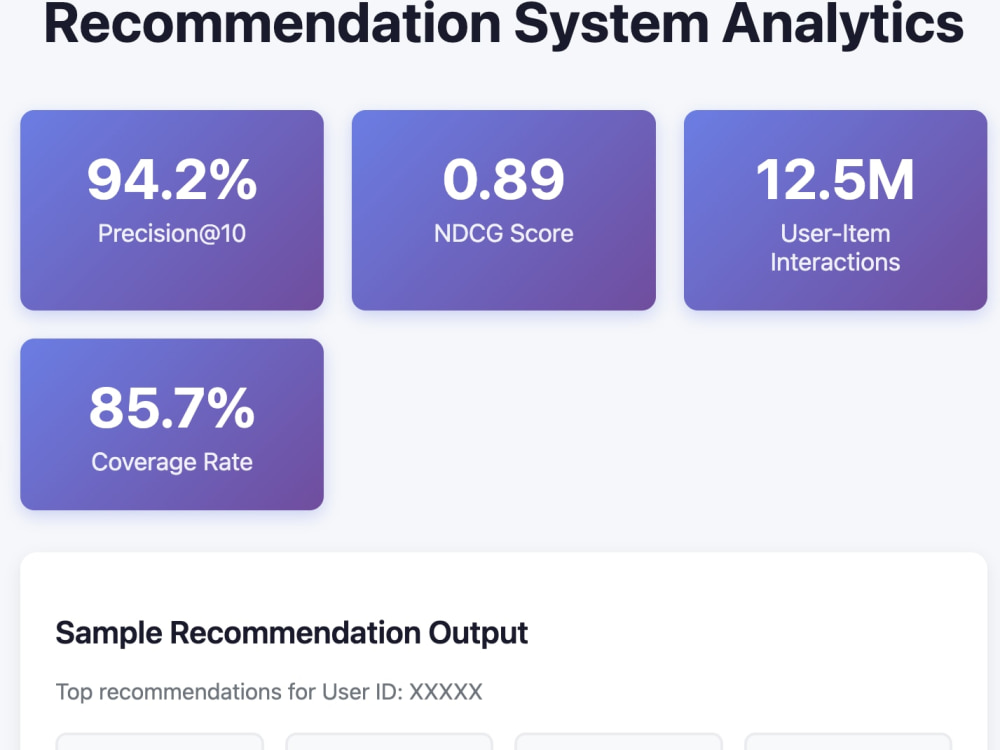Click the Sample Recommendation Output heading
The image size is (1000, 750).
pyautogui.click(x=291, y=633)
